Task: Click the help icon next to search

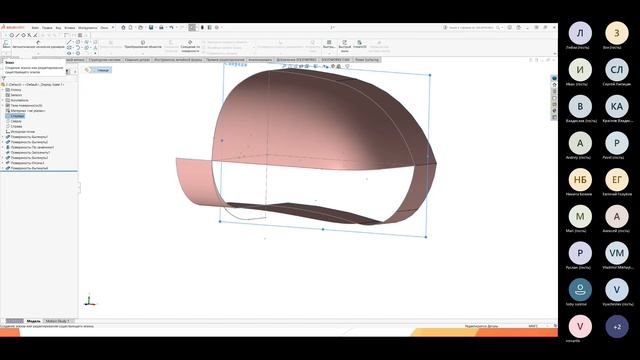Action: click(x=509, y=27)
